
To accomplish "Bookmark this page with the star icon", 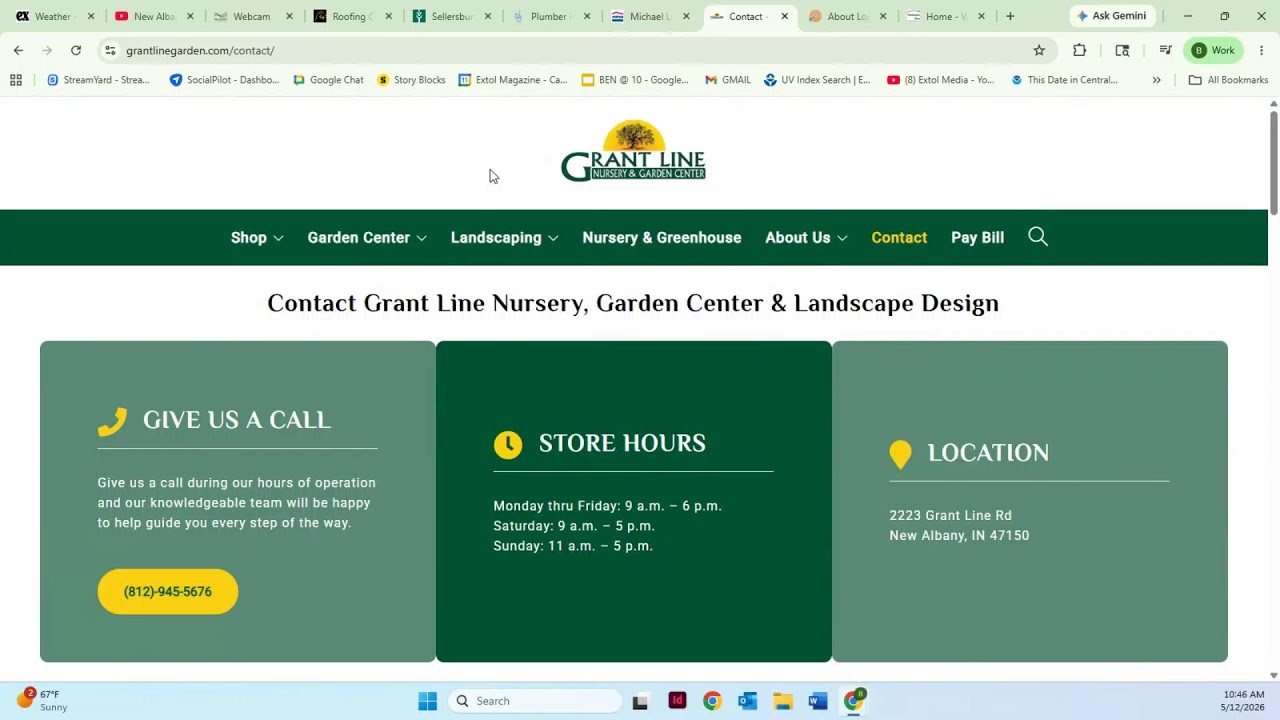I will click(1039, 50).
